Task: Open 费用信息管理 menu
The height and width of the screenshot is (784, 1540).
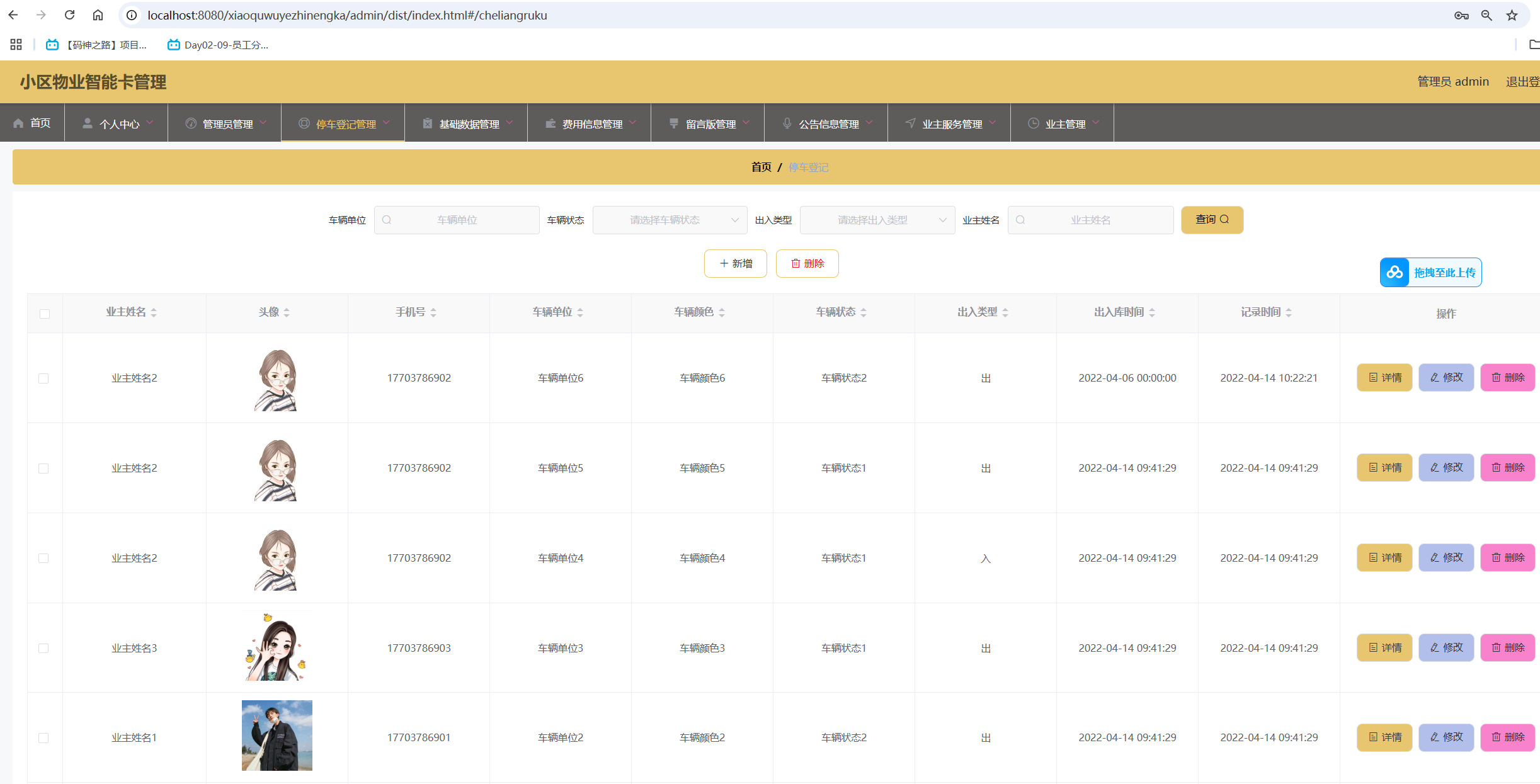Action: [x=591, y=124]
